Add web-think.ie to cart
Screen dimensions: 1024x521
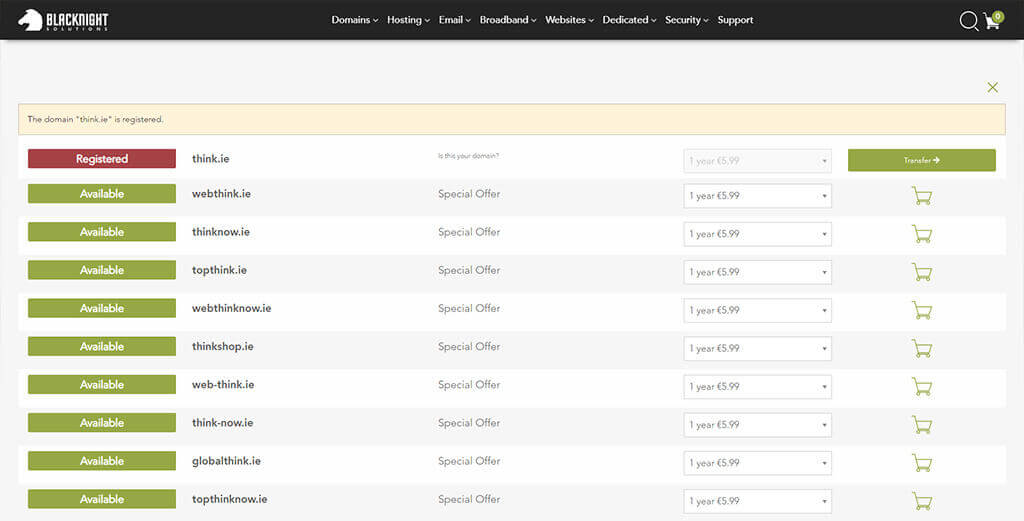(x=921, y=386)
